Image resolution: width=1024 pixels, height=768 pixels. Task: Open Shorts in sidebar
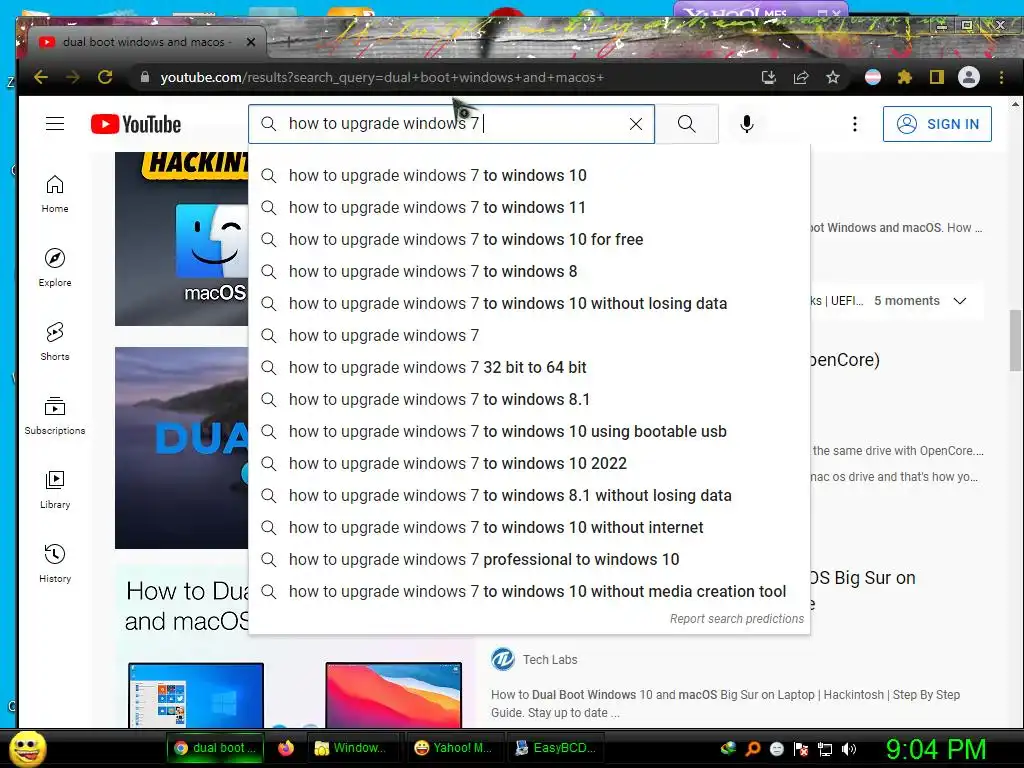point(55,342)
